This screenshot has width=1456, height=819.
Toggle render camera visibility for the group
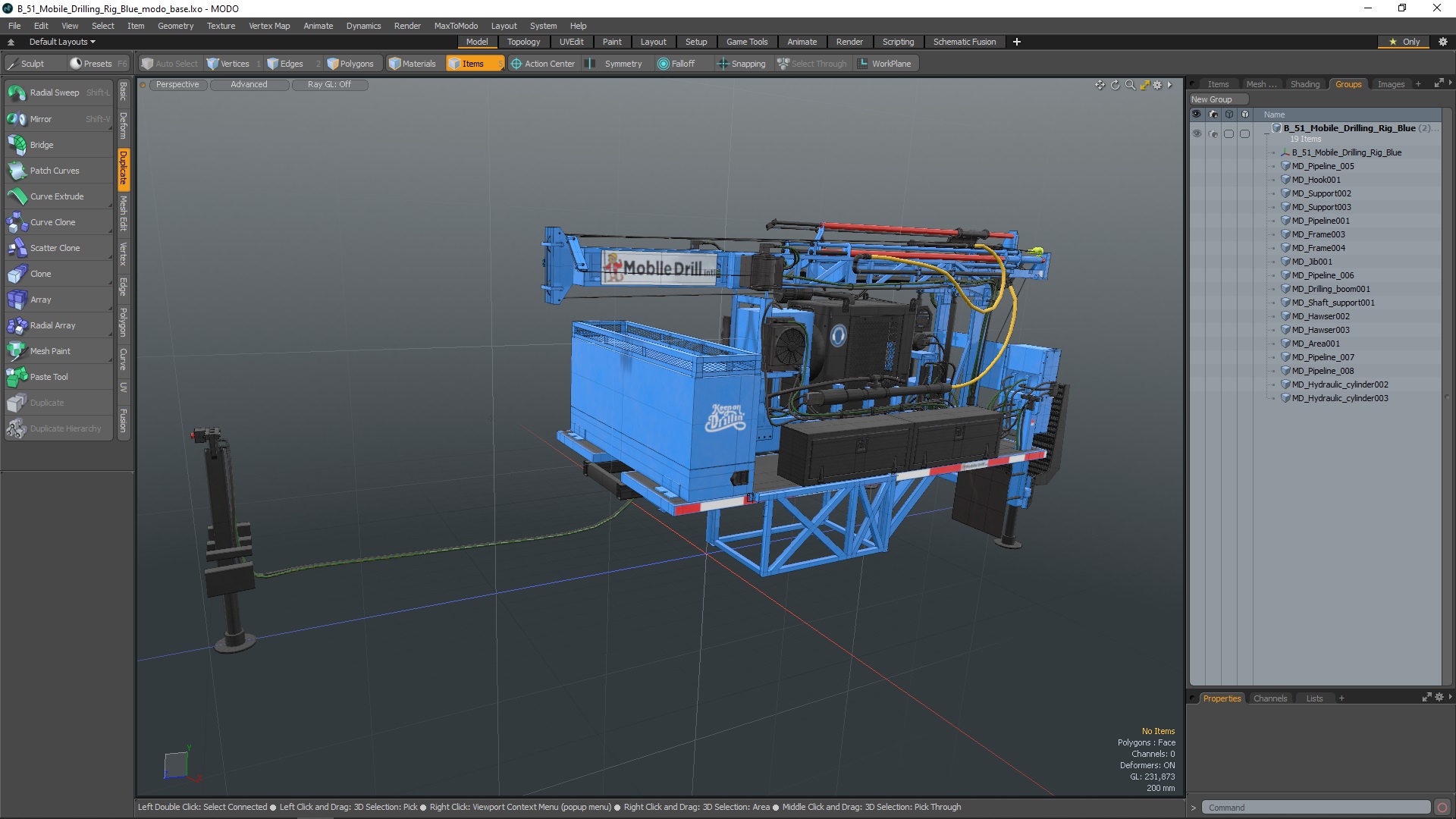click(1213, 133)
